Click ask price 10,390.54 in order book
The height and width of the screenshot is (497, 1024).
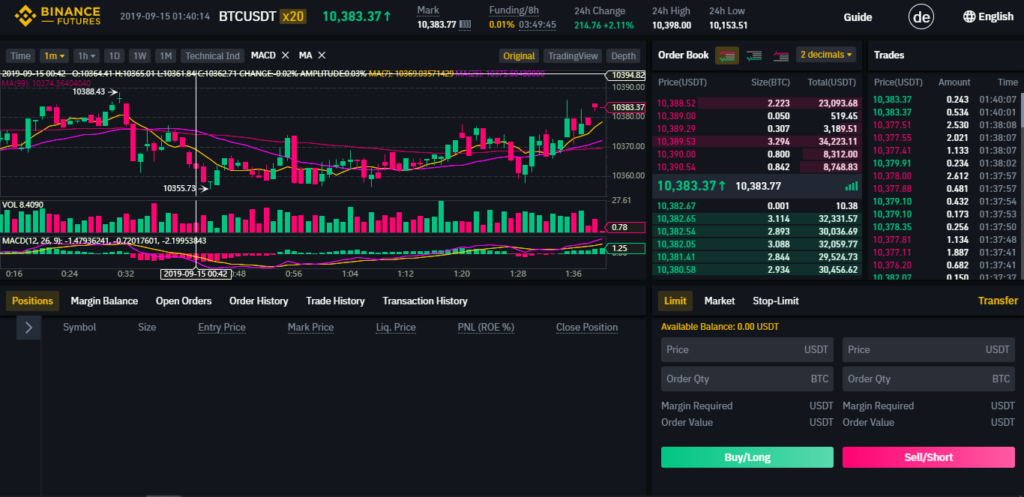pyautogui.click(x=677, y=167)
